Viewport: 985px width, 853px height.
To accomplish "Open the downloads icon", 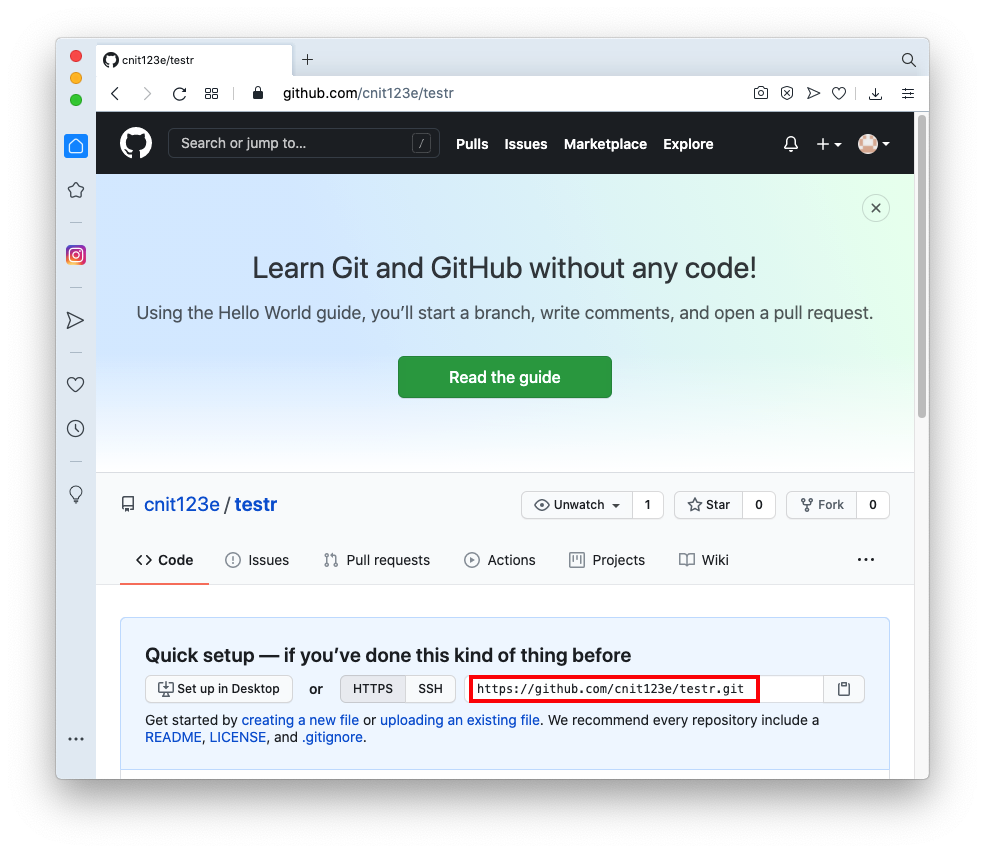I will 875,94.
